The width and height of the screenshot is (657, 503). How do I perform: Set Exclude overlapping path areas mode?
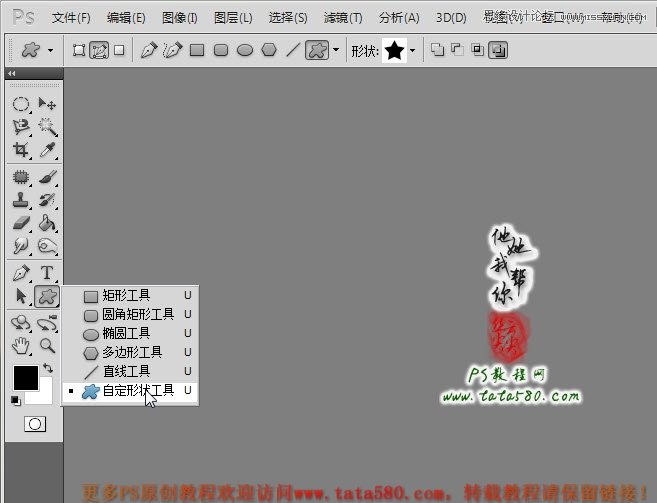pyautogui.click(x=498, y=50)
